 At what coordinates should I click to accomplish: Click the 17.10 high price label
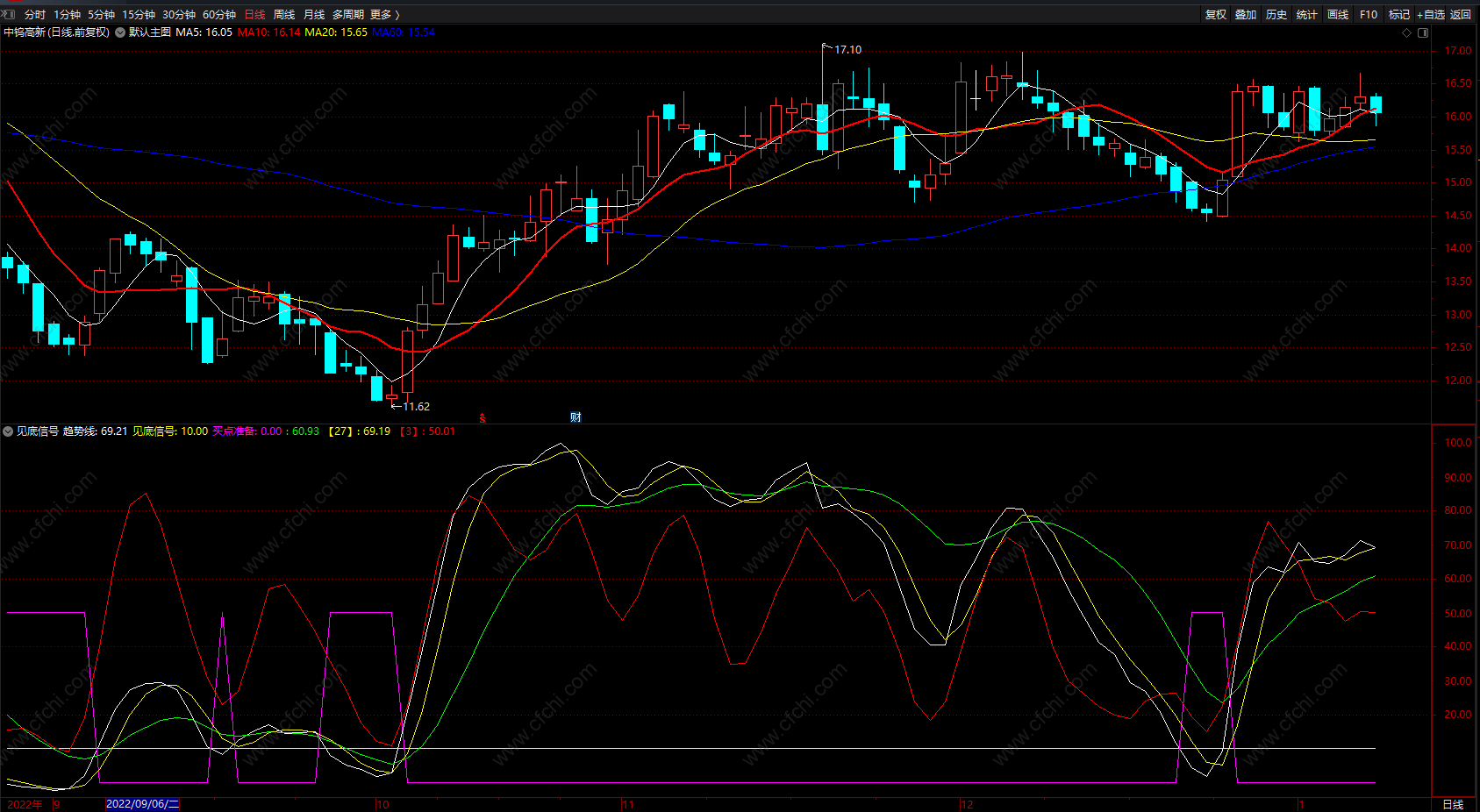(x=847, y=50)
